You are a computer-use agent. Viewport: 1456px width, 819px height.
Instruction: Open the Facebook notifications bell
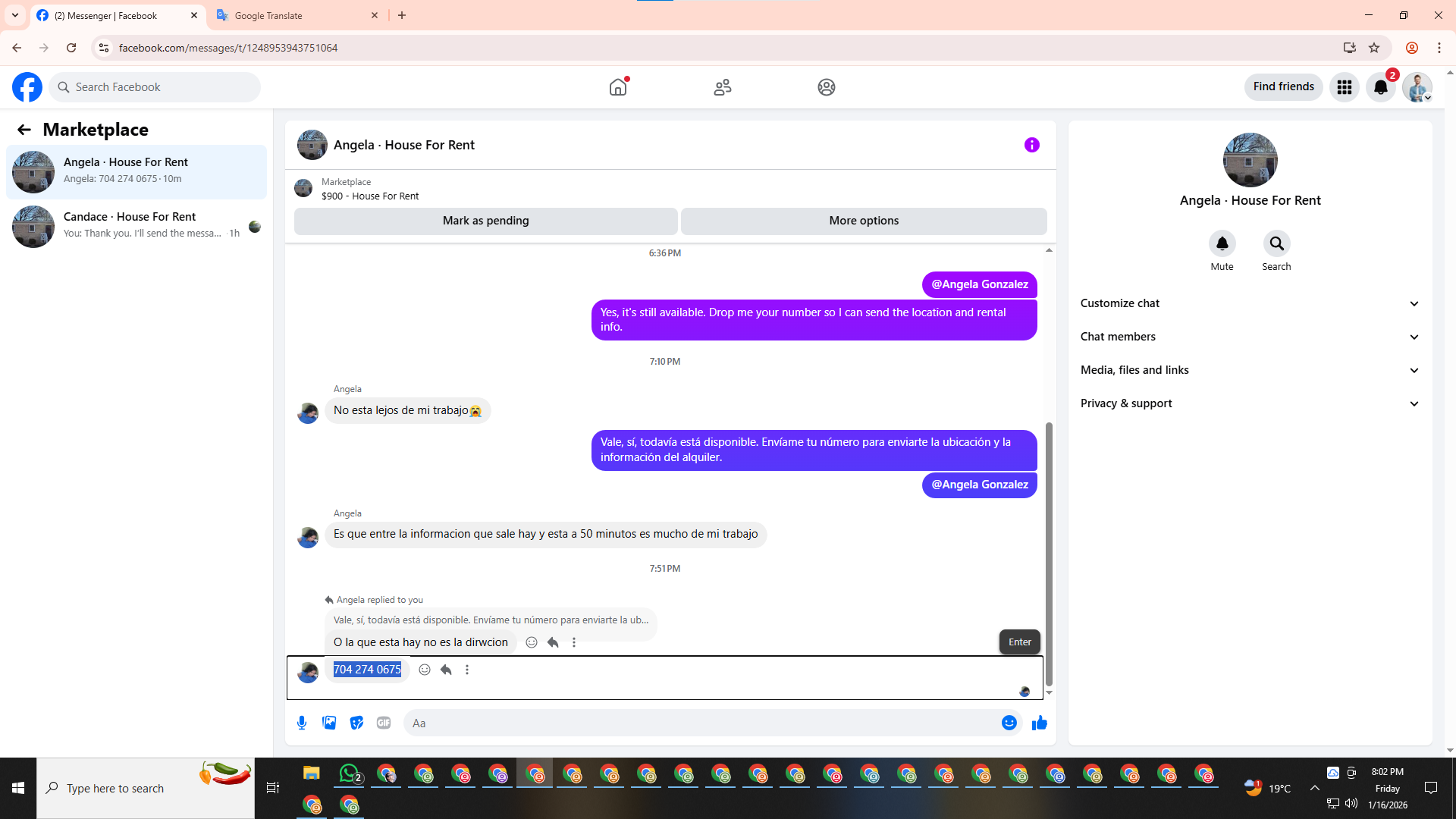point(1380,87)
